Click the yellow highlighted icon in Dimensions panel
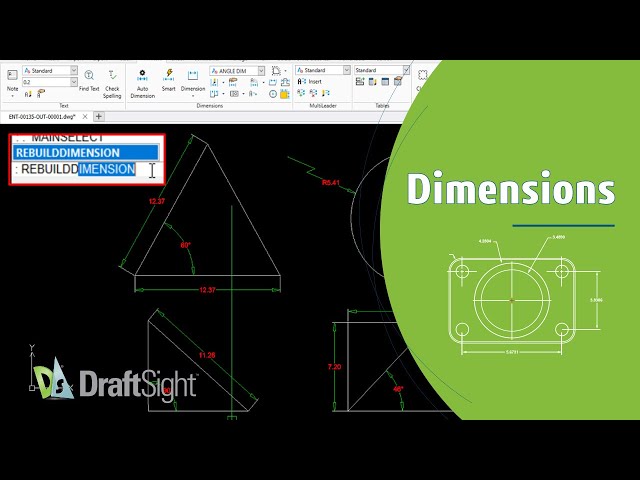Image resolution: width=640 pixels, height=480 pixels. coord(285,94)
